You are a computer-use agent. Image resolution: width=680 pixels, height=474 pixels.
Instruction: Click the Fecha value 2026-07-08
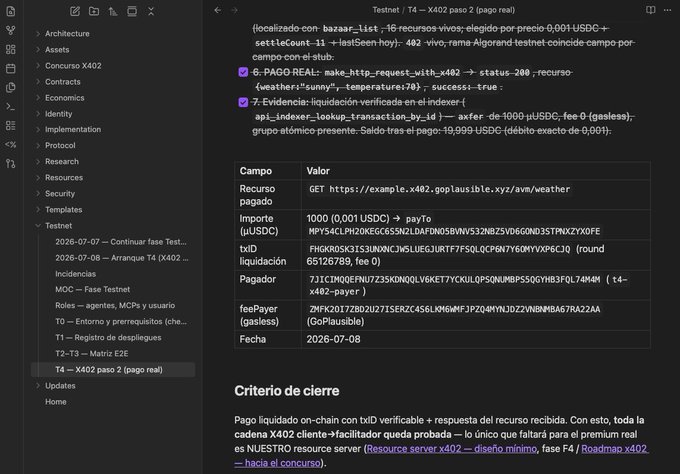(x=333, y=339)
